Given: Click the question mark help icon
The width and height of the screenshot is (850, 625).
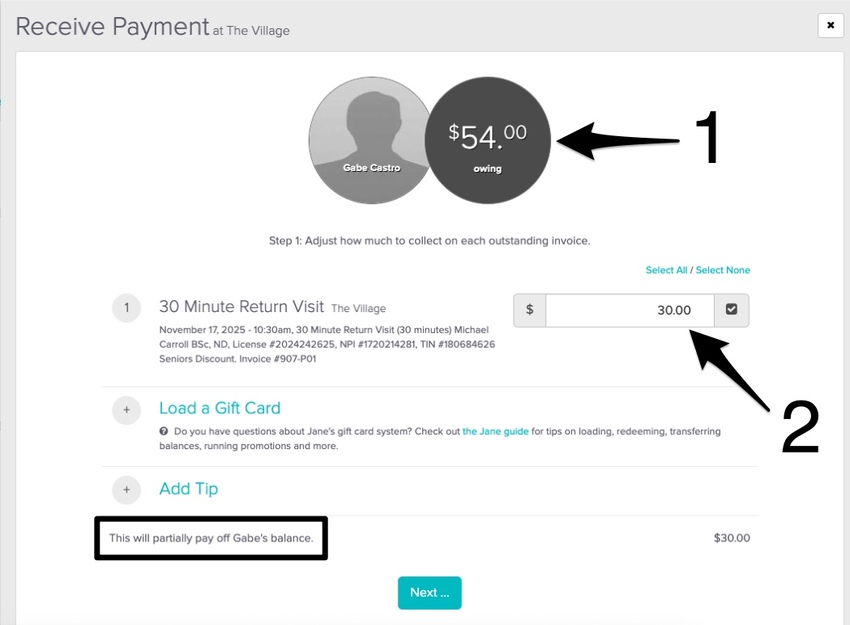Looking at the screenshot, I should pyautogui.click(x=163, y=432).
